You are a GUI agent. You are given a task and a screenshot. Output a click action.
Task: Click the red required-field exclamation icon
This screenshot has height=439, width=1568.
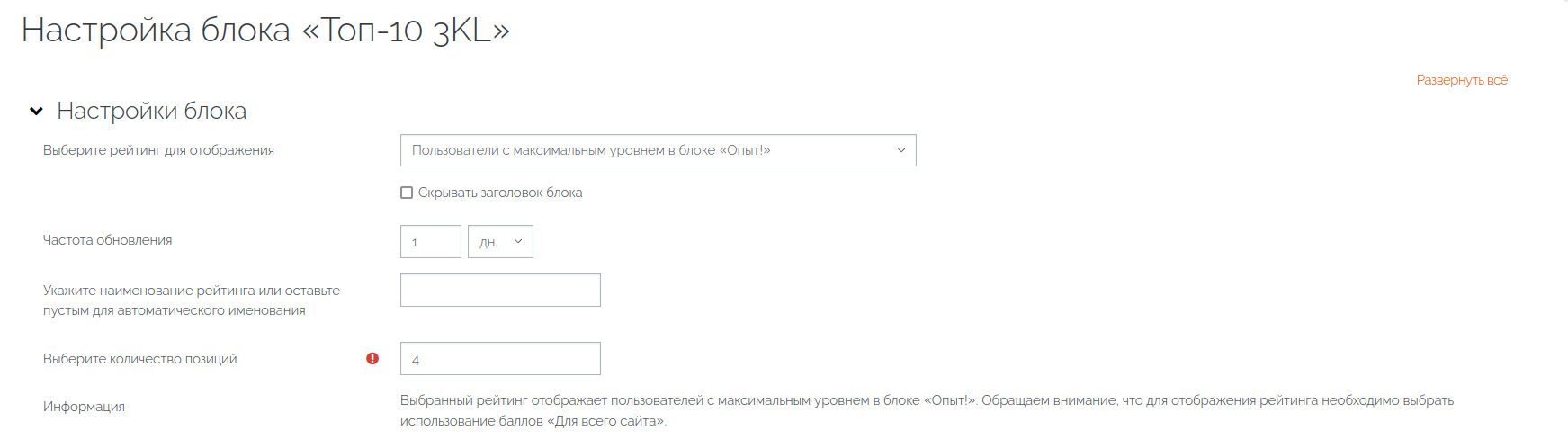[x=372, y=358]
